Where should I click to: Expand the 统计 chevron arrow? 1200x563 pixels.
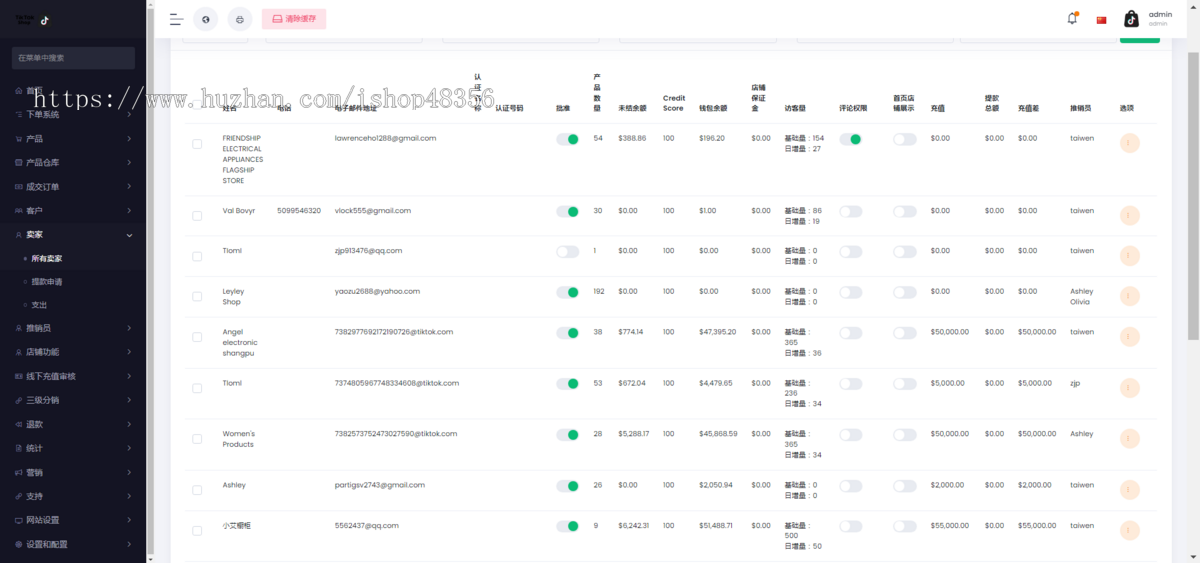tap(129, 448)
